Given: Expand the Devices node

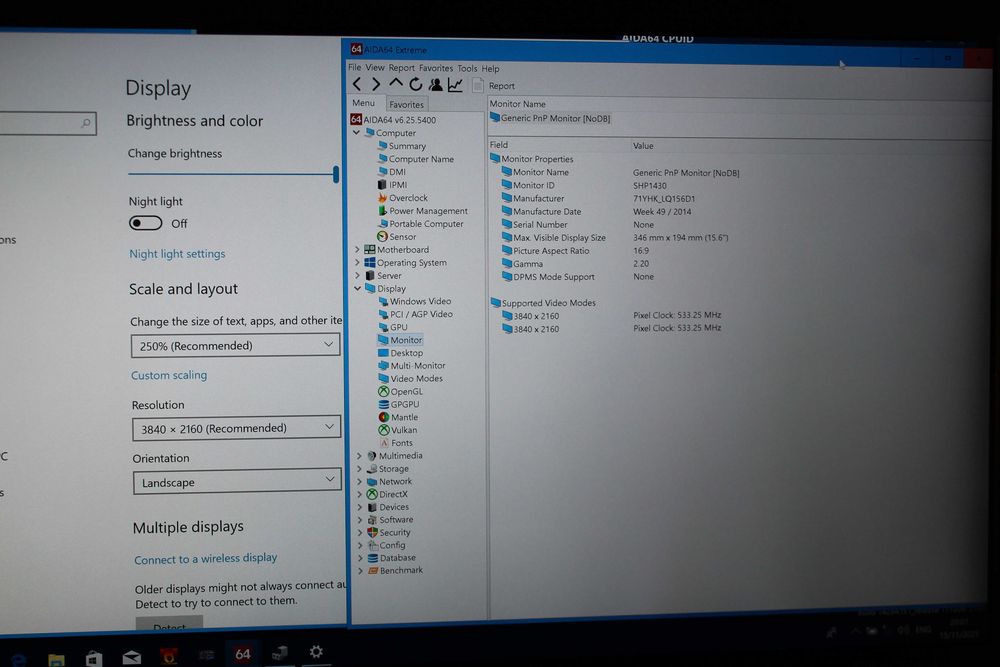Looking at the screenshot, I should click(360, 507).
